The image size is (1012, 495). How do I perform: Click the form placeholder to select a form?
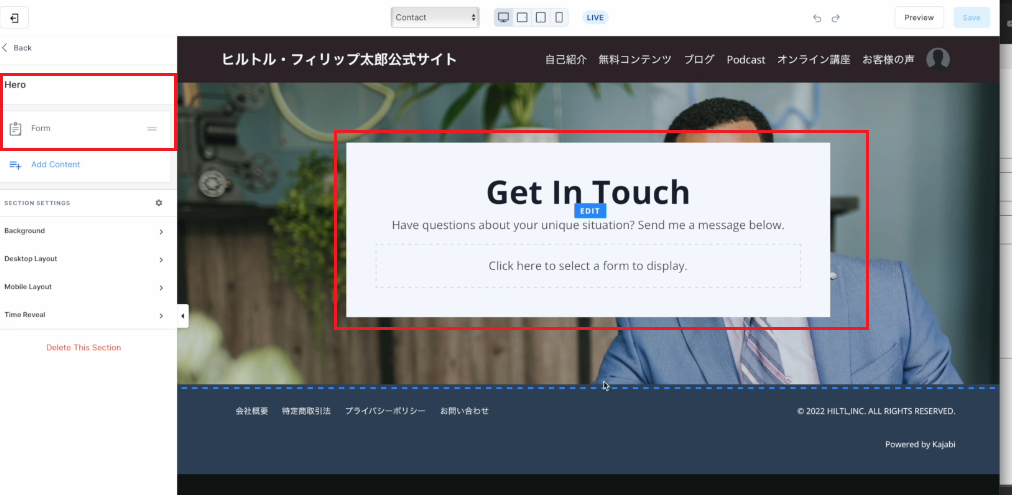click(x=588, y=266)
